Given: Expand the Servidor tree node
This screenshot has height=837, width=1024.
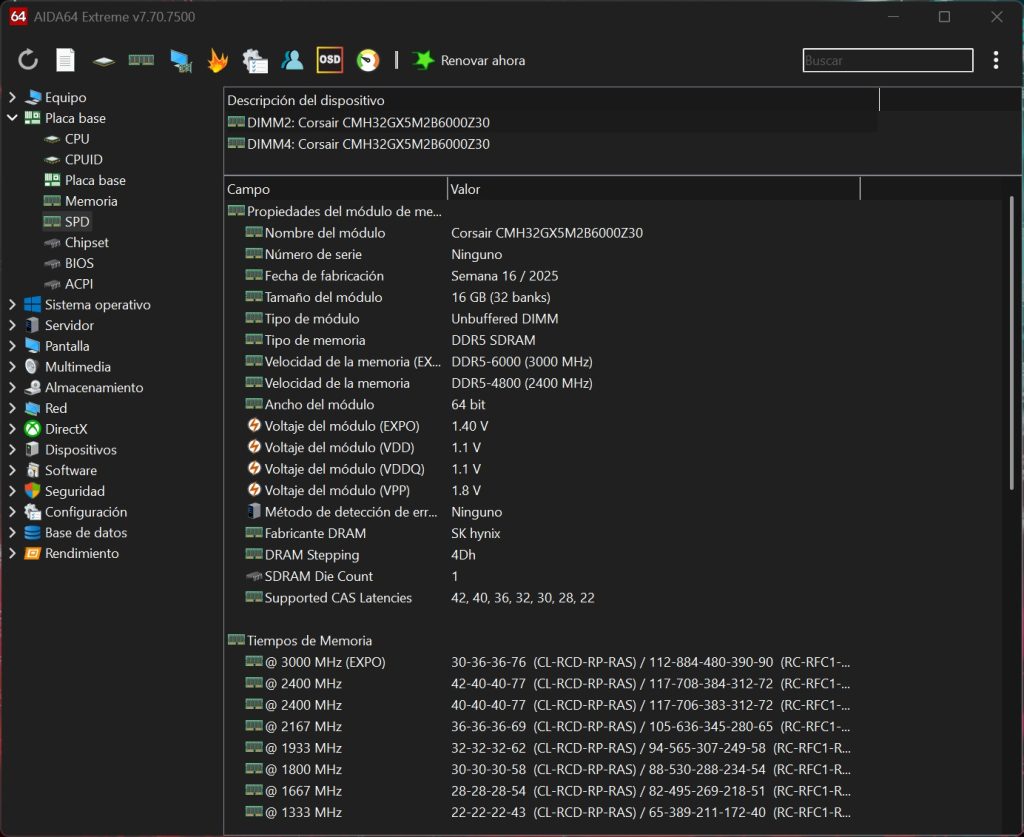Looking at the screenshot, I should (12, 325).
